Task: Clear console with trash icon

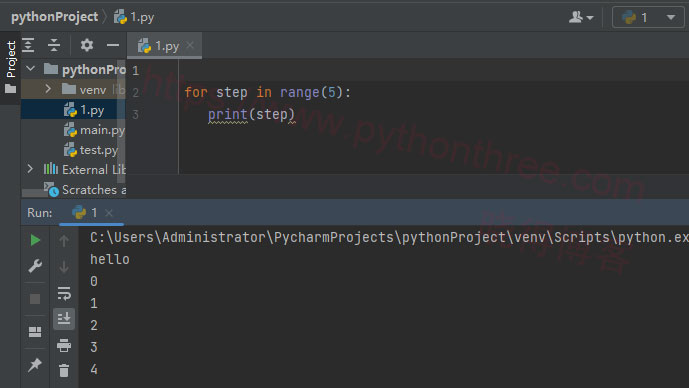Action: point(64,370)
